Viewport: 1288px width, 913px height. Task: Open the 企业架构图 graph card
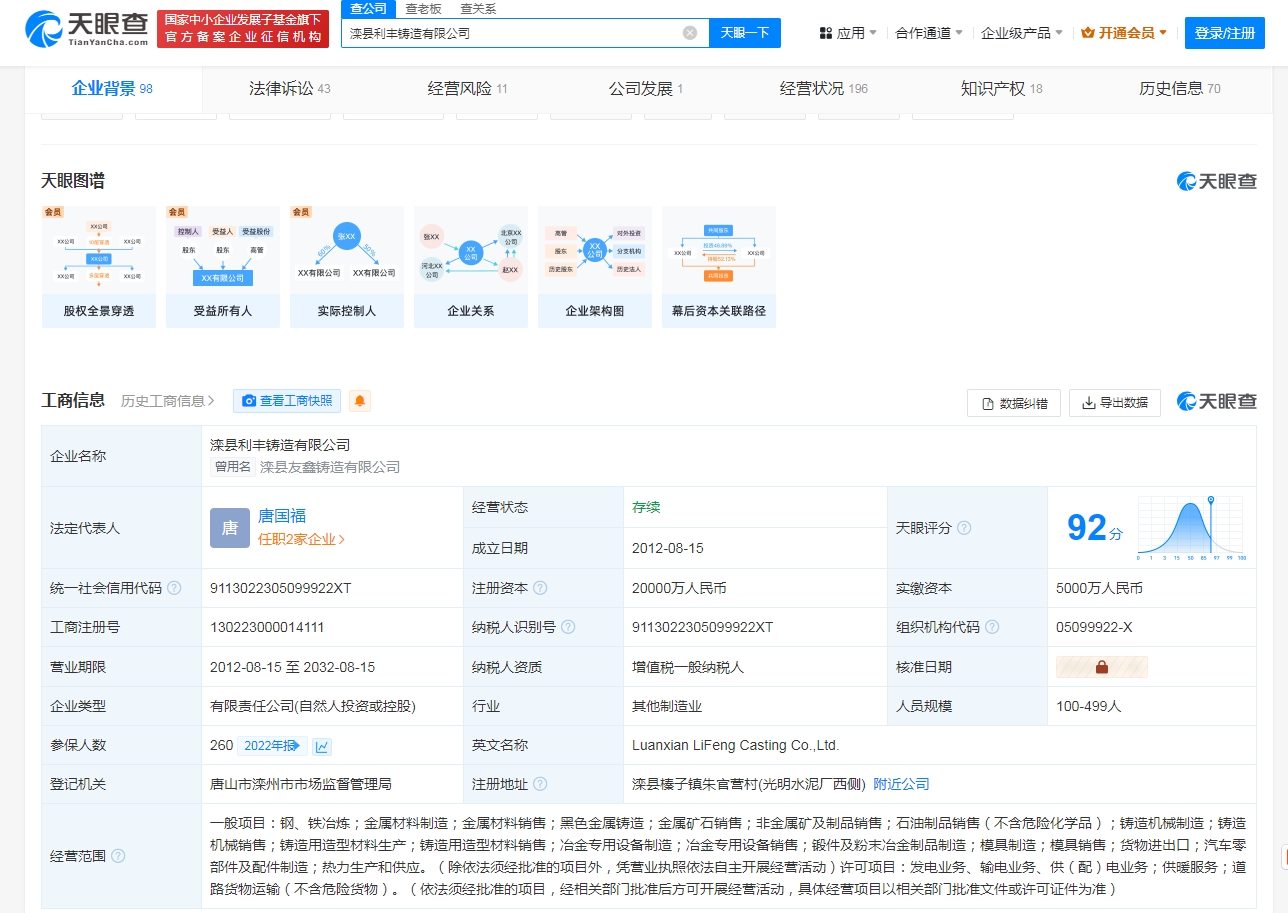click(x=595, y=267)
